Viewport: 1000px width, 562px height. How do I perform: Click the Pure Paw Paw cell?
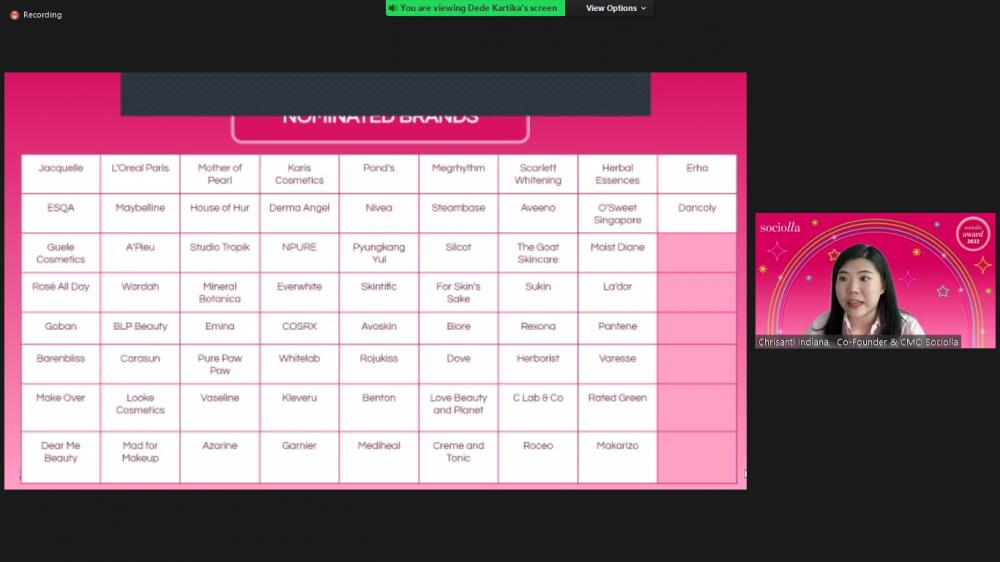tap(220, 365)
